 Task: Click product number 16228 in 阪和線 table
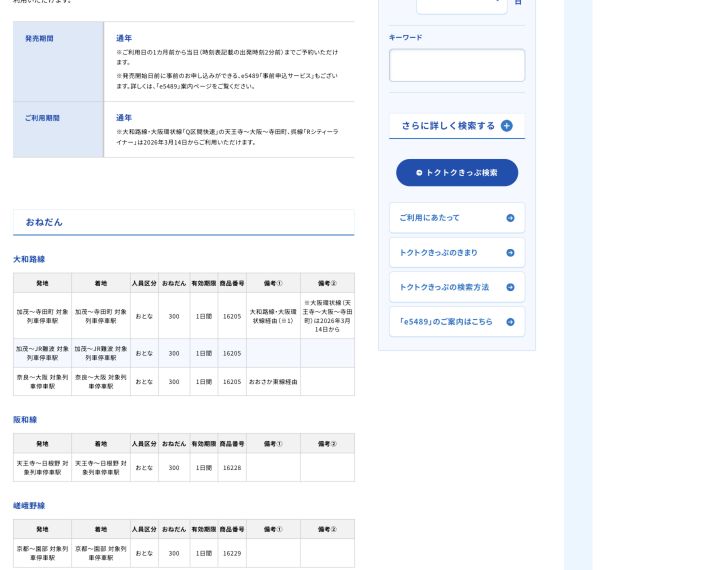click(x=232, y=467)
